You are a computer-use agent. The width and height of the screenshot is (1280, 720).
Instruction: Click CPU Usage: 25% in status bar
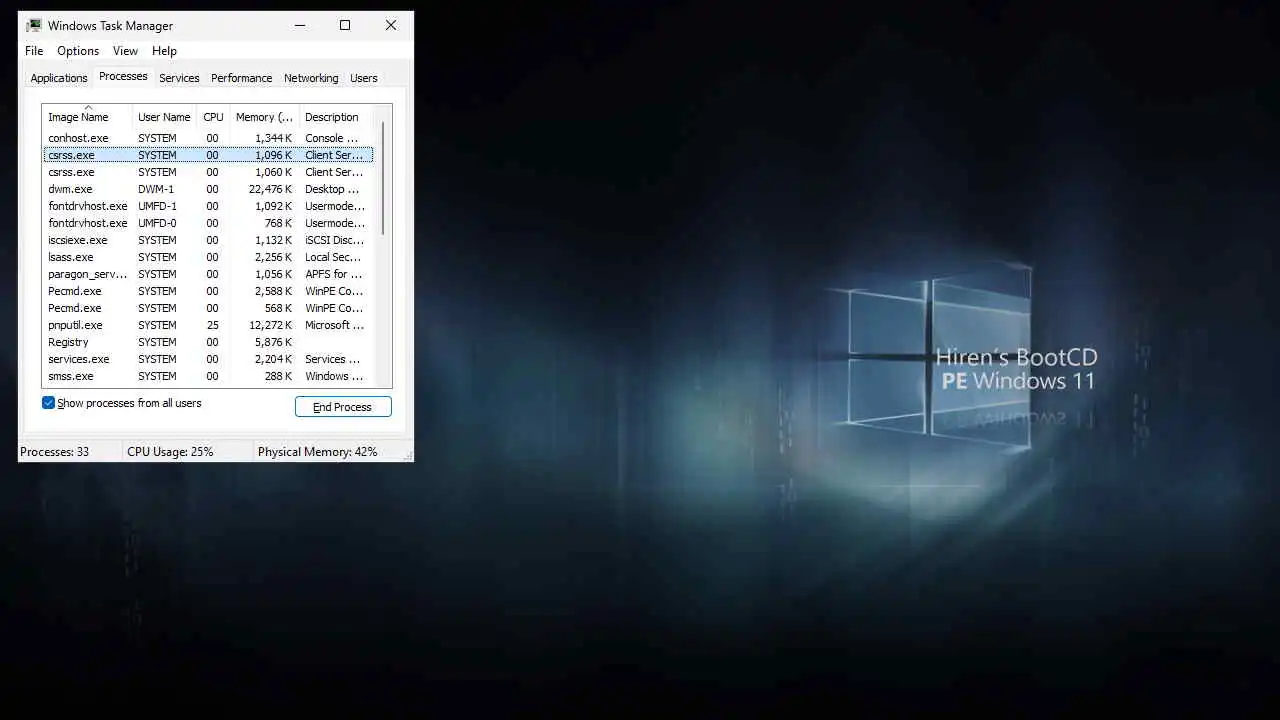coord(170,452)
